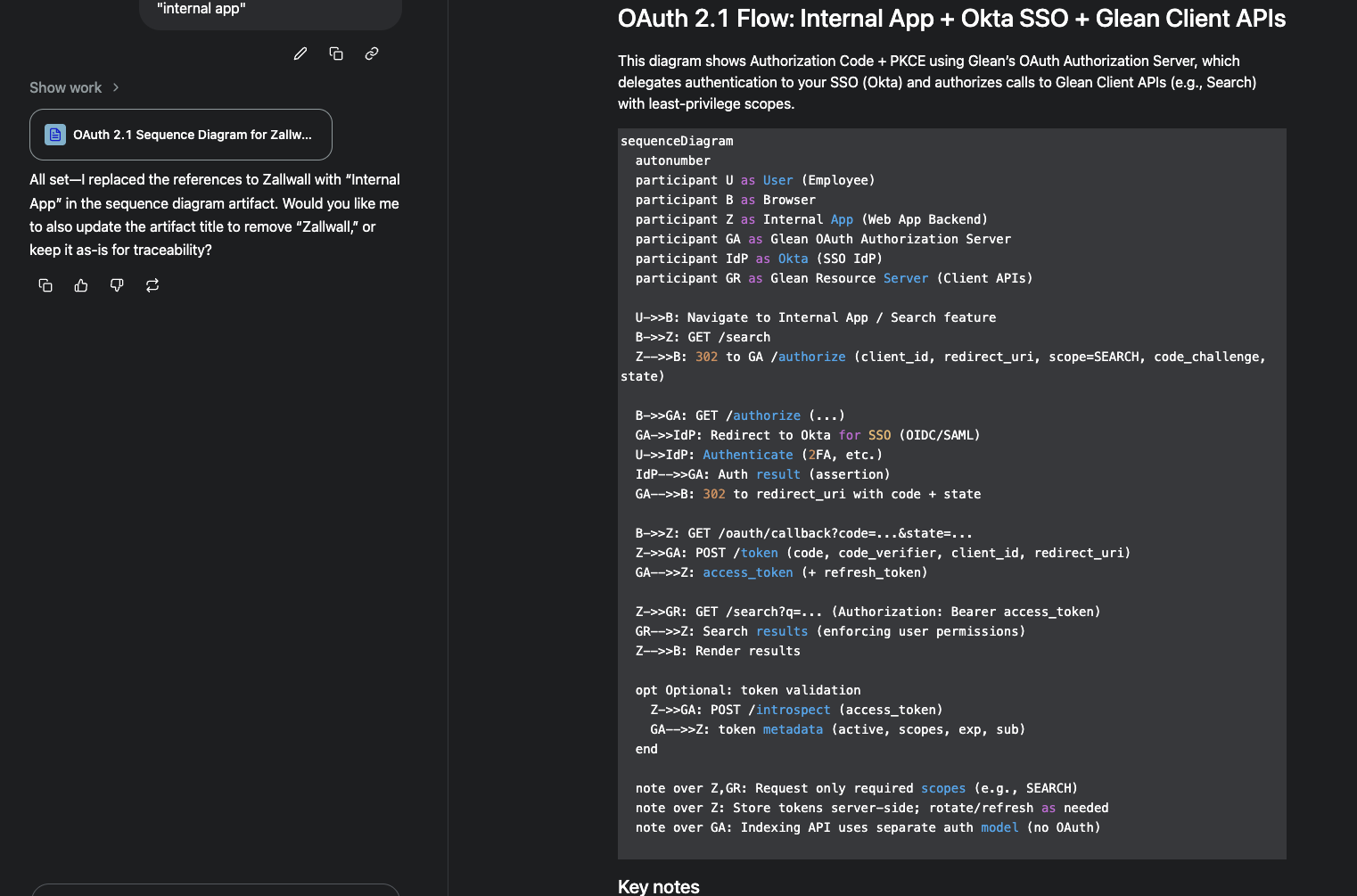Image resolution: width=1357 pixels, height=896 pixels.
Task: Click the "Z->>GA: POST /introspect (access_token)" line
Action: point(796,710)
